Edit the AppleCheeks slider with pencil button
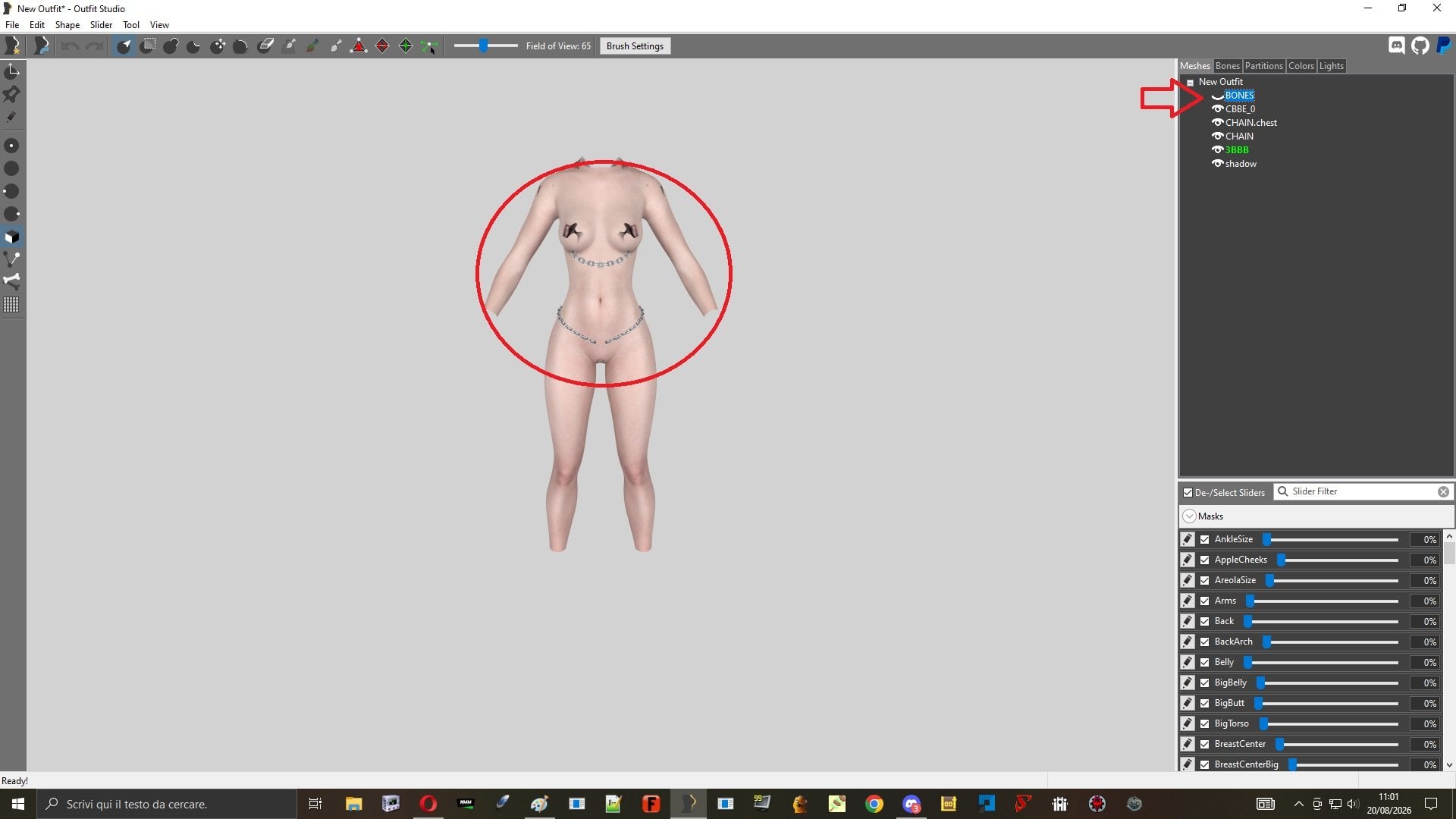 [1188, 560]
